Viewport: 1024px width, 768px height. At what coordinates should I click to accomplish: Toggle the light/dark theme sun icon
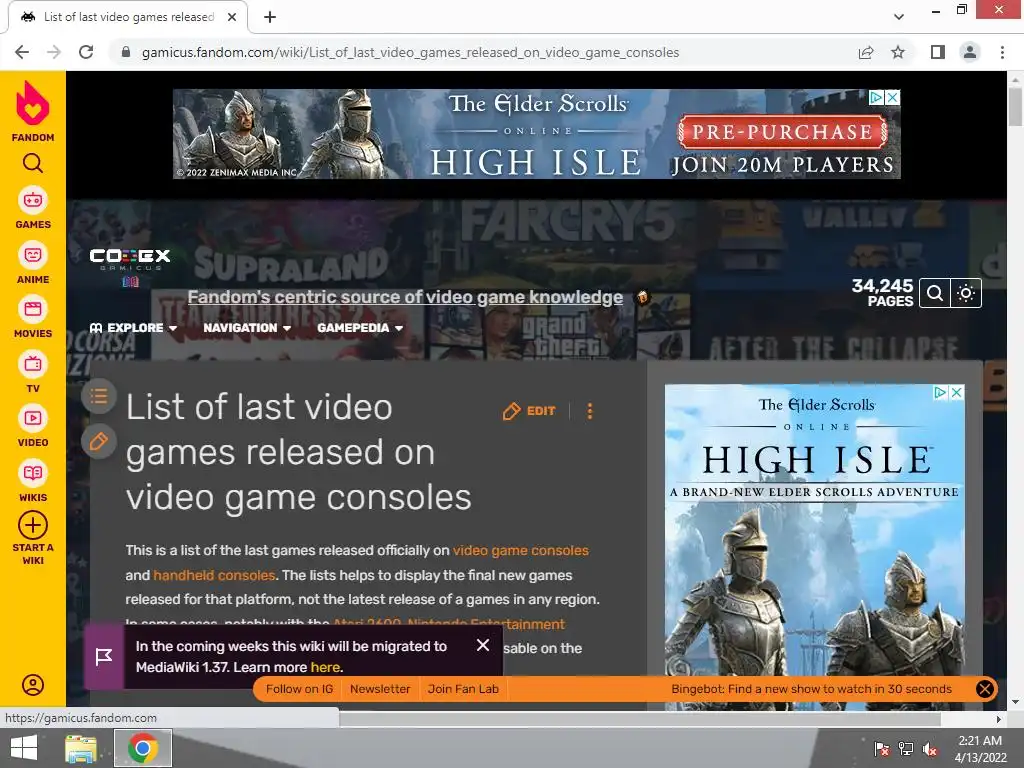[x=966, y=293]
